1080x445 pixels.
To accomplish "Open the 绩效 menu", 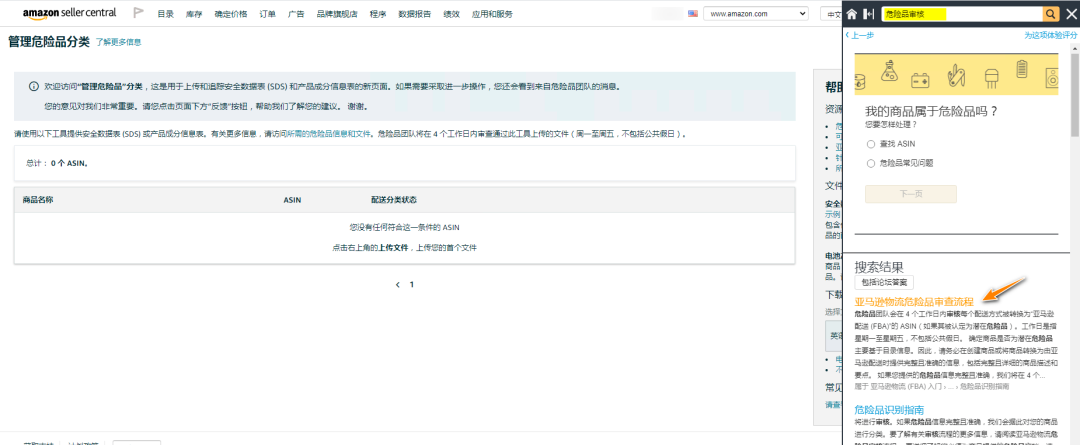I will click(x=452, y=14).
